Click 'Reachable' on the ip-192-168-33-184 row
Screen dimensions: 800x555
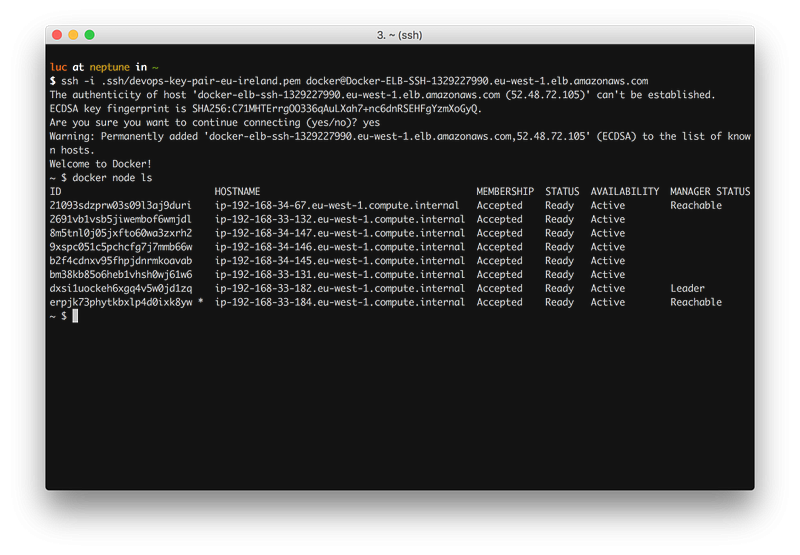[696, 302]
